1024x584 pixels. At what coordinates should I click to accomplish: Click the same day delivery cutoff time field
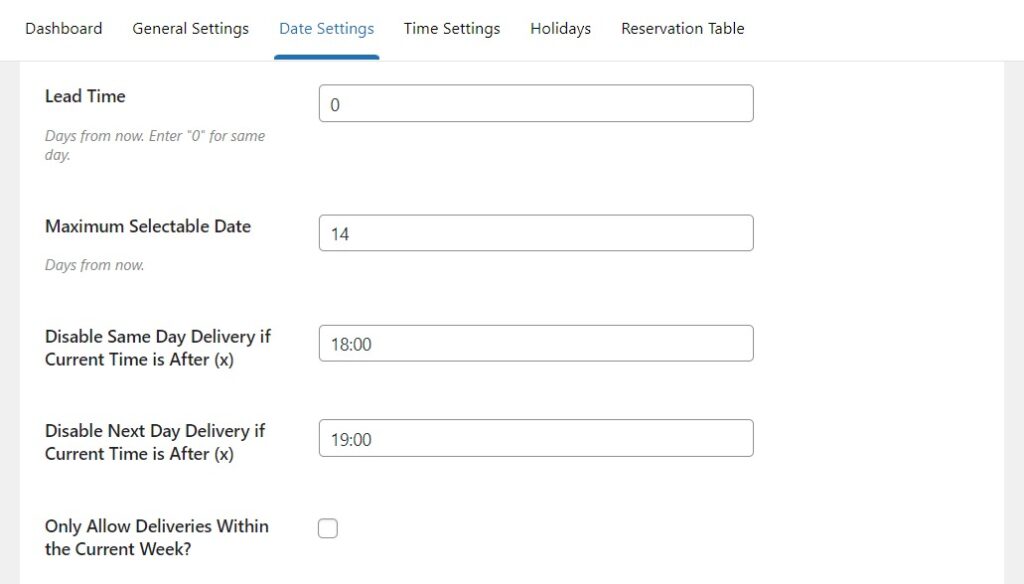click(x=536, y=342)
